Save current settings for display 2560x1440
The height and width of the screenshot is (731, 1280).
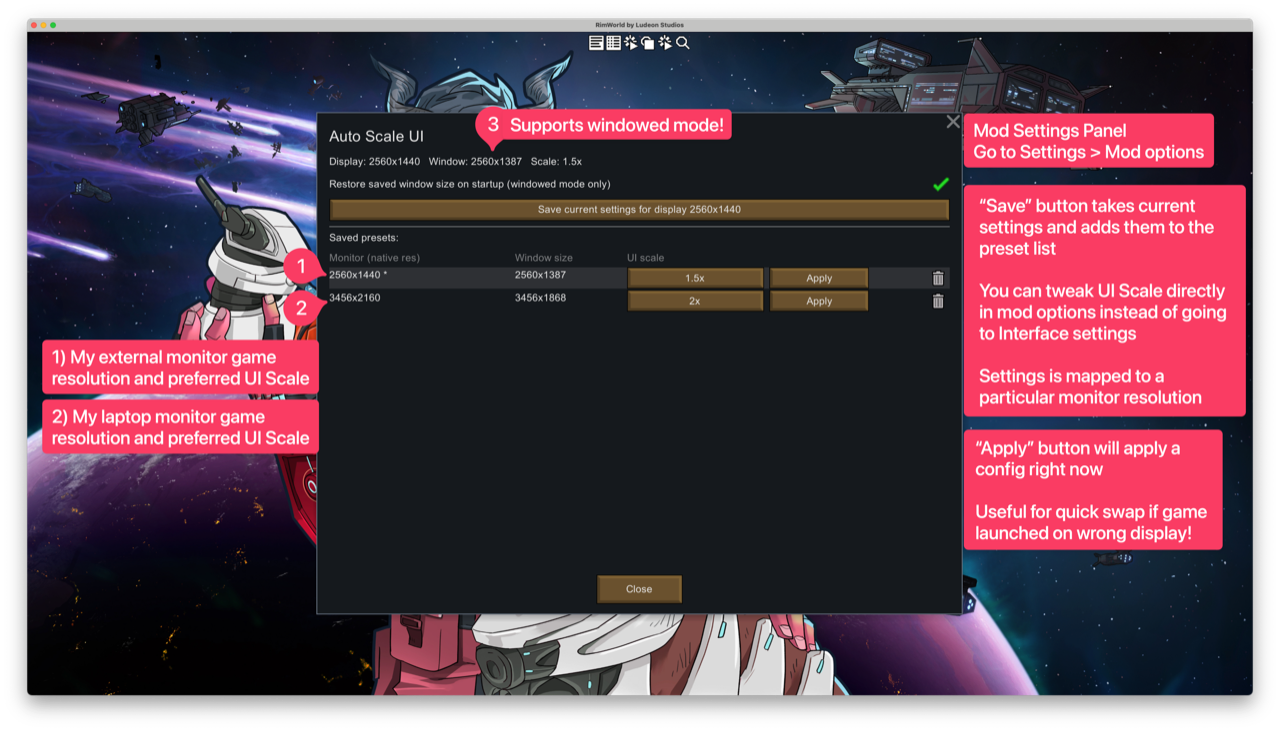(x=639, y=210)
